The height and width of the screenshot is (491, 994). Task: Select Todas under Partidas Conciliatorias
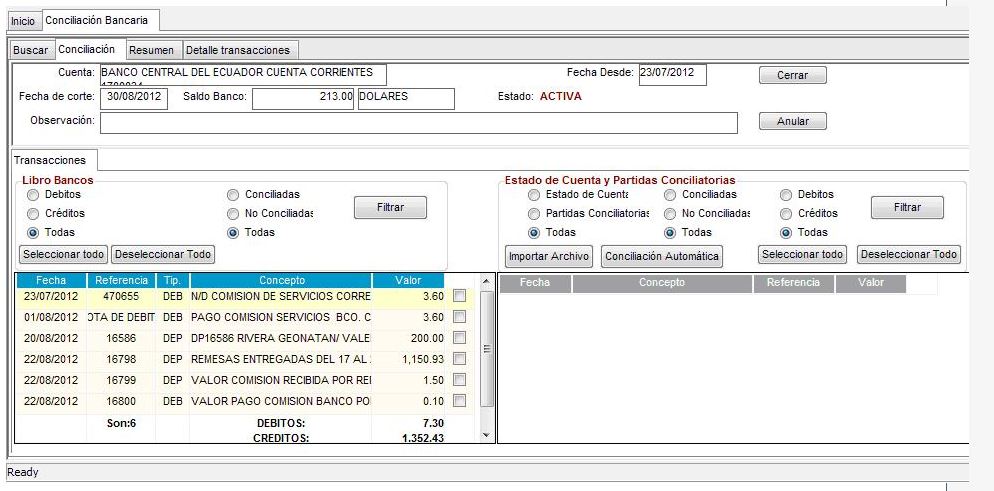(534, 233)
